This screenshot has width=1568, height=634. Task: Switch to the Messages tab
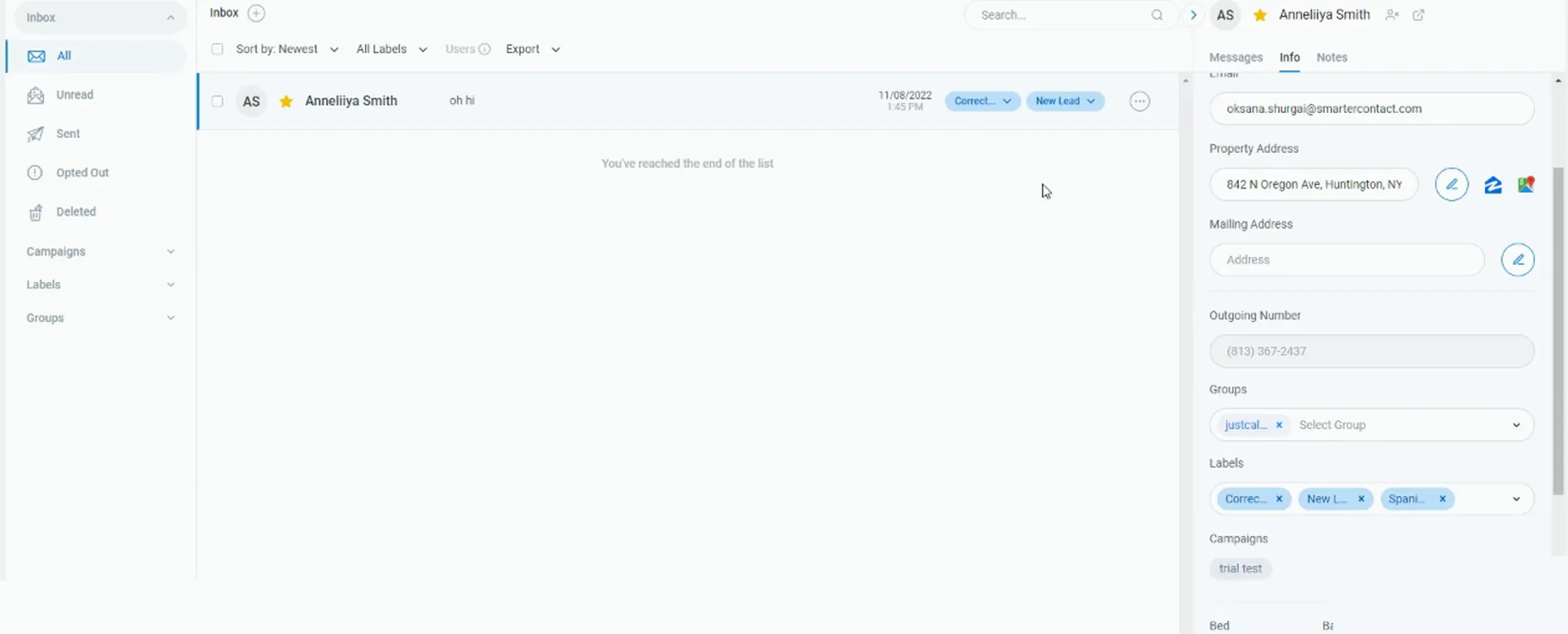1235,57
